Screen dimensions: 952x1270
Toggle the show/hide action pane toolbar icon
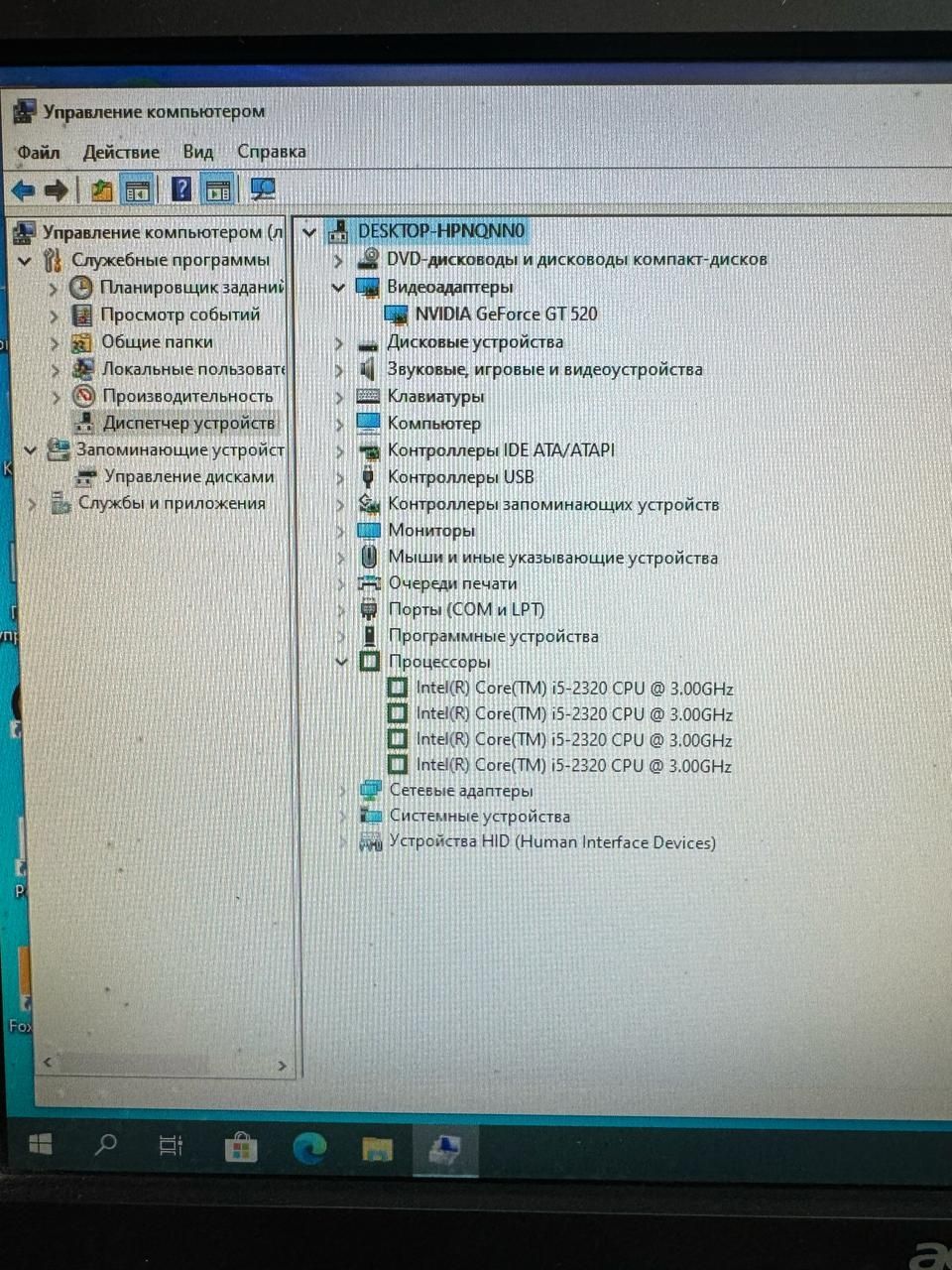click(x=217, y=190)
